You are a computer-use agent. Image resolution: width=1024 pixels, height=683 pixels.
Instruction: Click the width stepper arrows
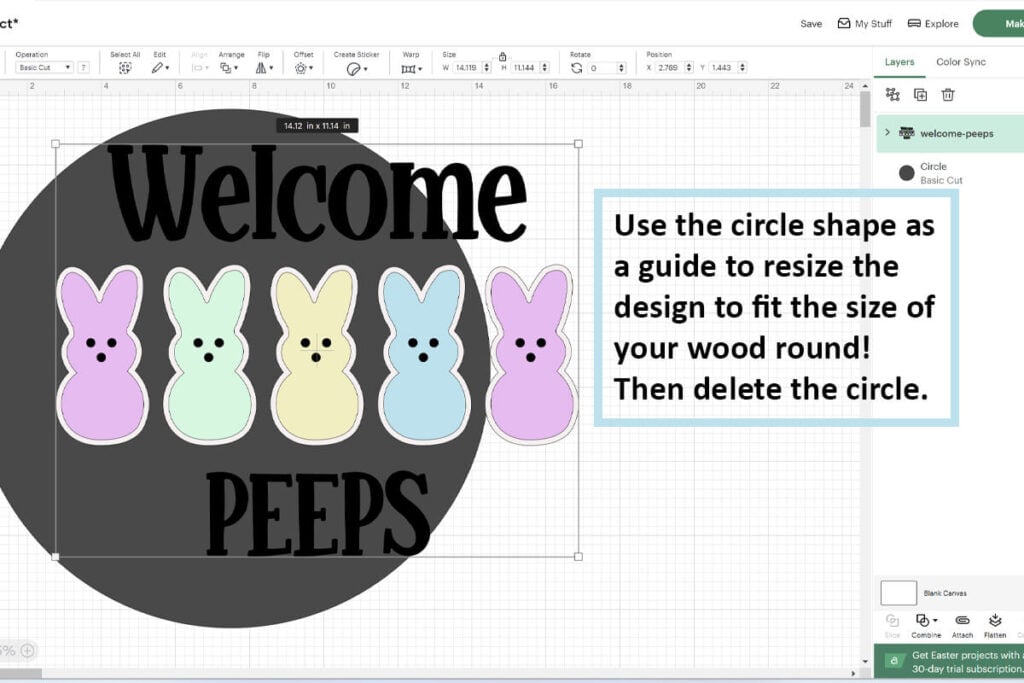point(487,67)
